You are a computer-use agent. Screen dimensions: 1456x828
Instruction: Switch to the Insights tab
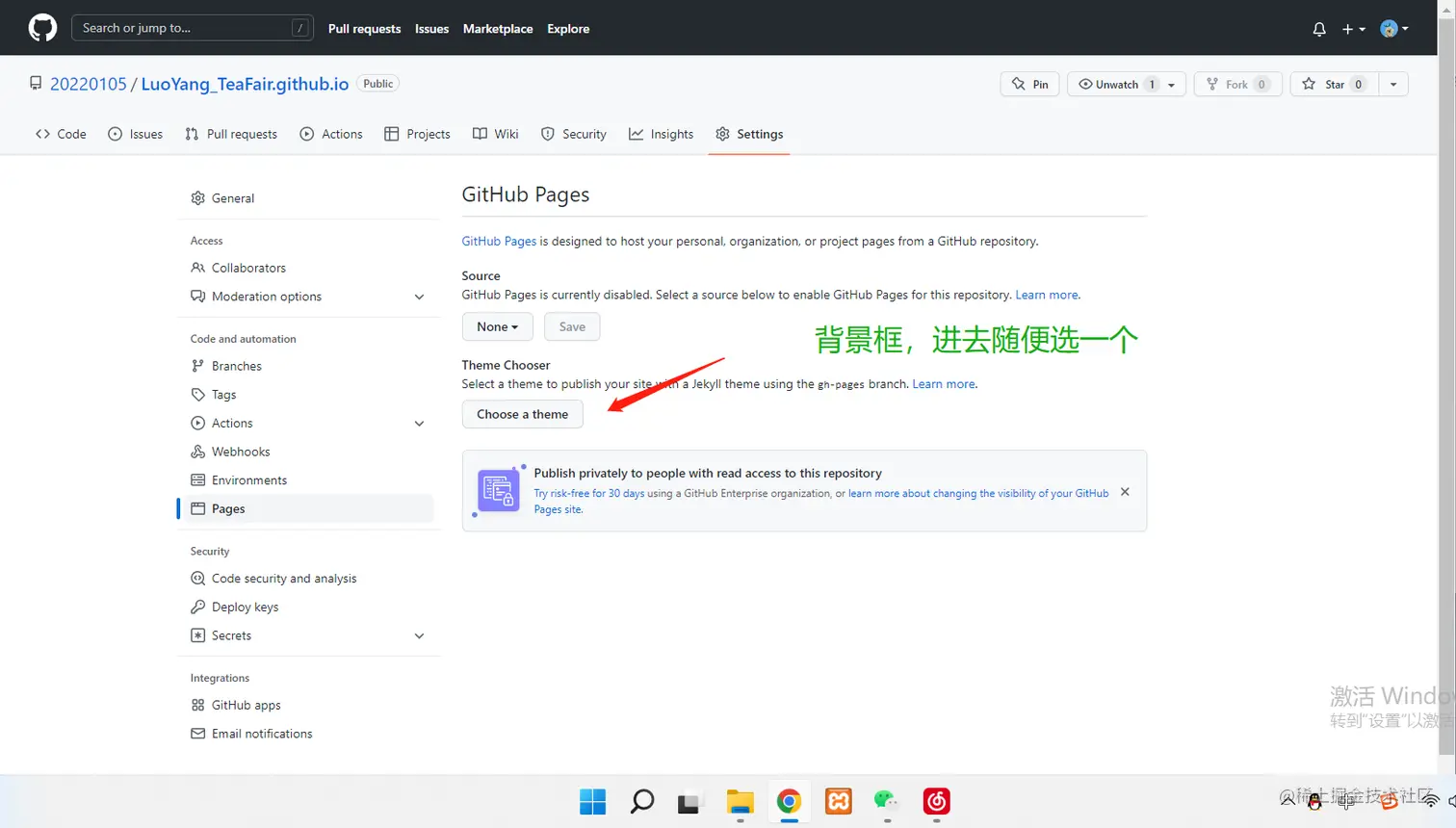tap(662, 134)
